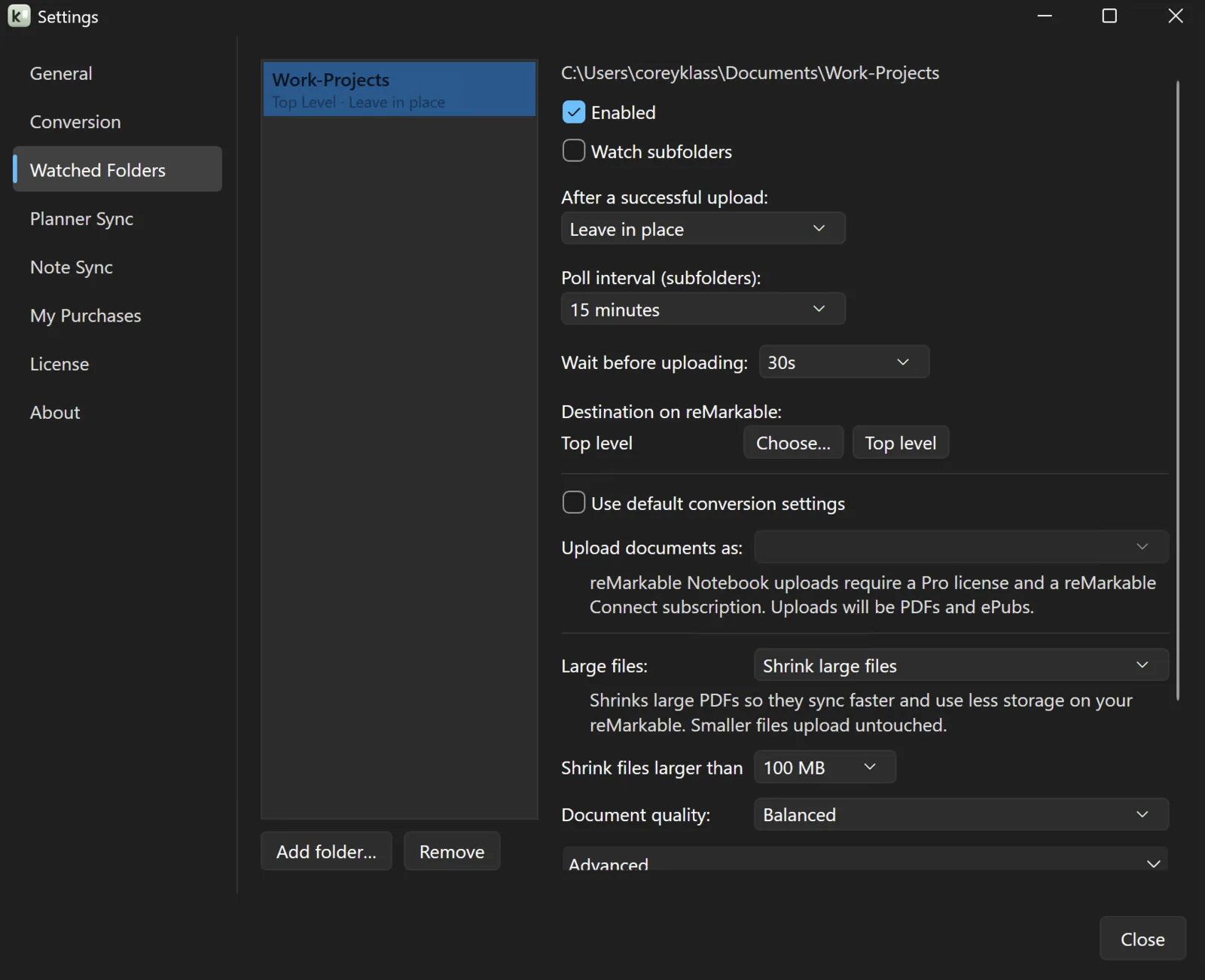Click the app logo icon in title bar

(19, 16)
